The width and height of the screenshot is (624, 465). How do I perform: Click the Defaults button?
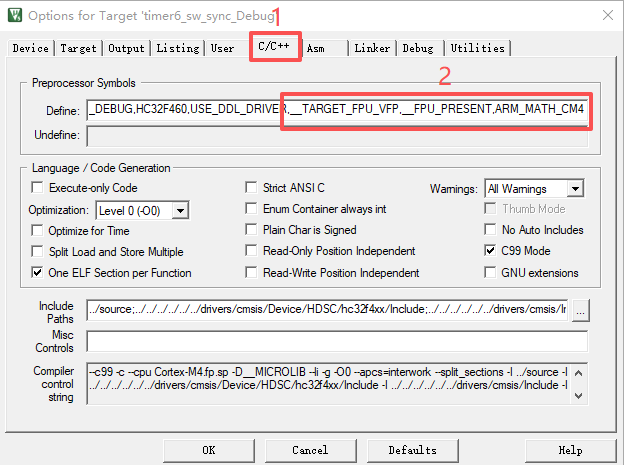click(x=413, y=450)
